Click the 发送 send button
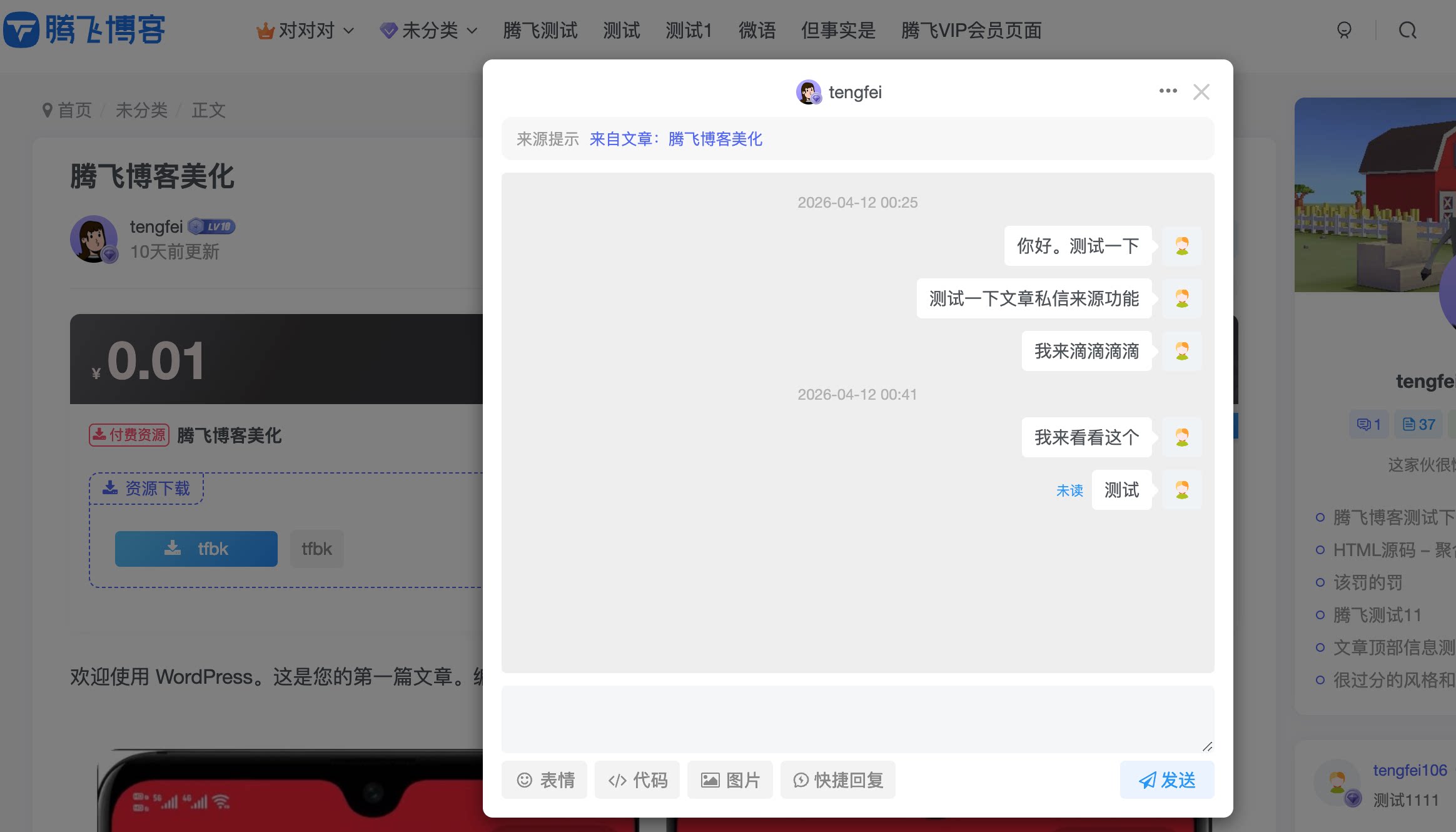The width and height of the screenshot is (1456, 832). pyautogui.click(x=1167, y=779)
